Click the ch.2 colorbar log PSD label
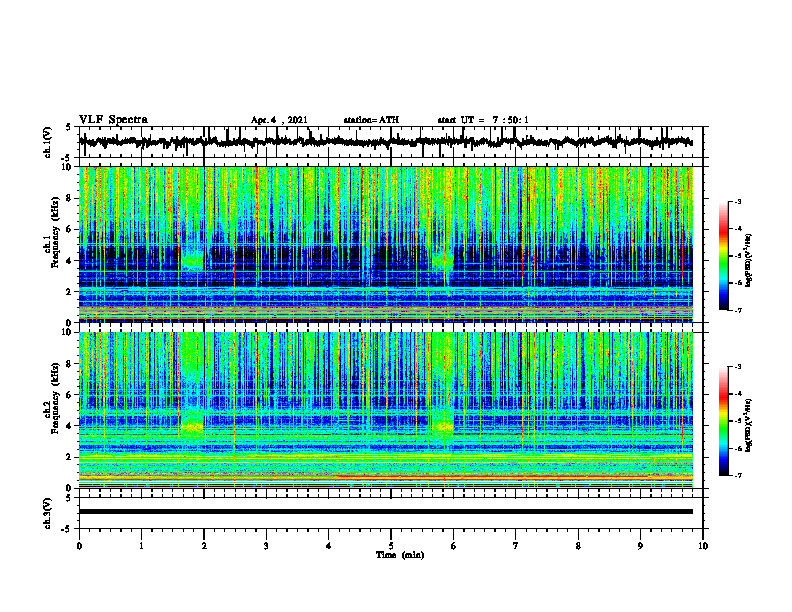Viewport: 792px width, 612px height. tap(749, 425)
